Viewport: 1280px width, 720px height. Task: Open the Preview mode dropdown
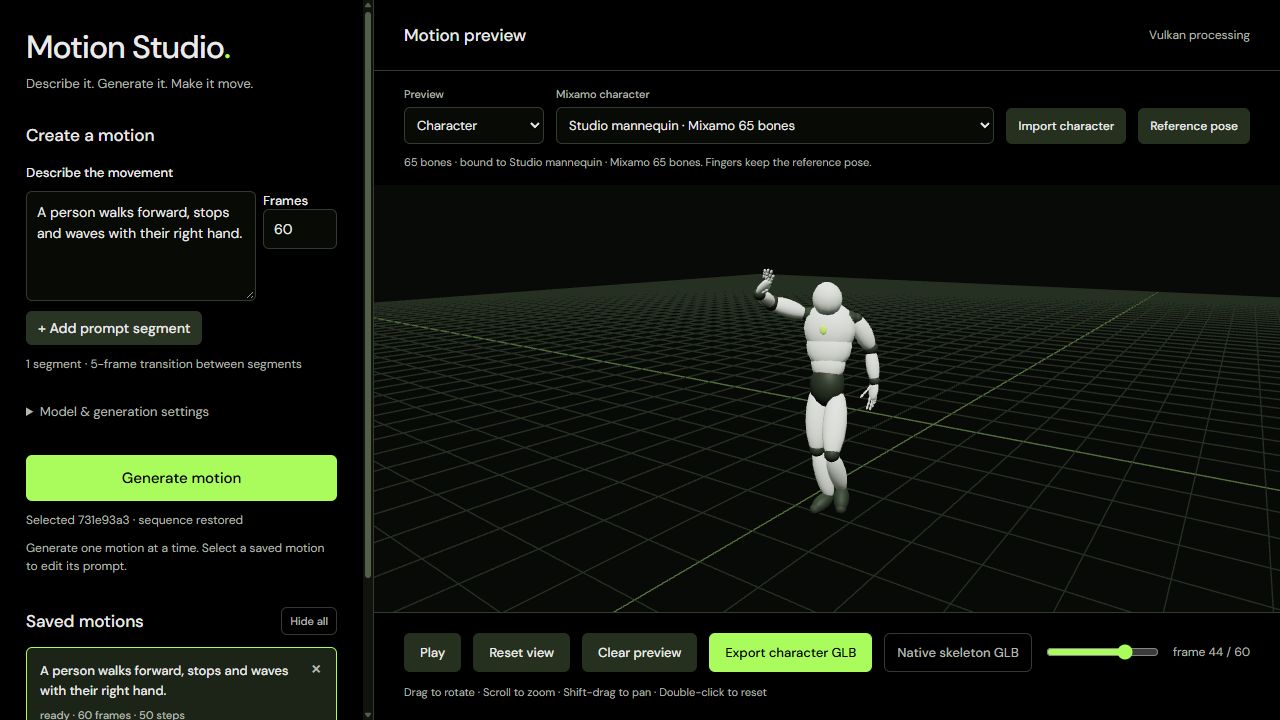pyautogui.click(x=474, y=125)
